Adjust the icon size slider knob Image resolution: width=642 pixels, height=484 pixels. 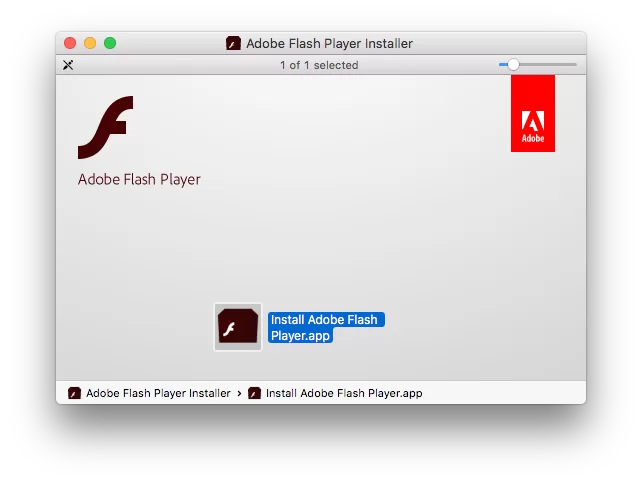click(x=513, y=65)
